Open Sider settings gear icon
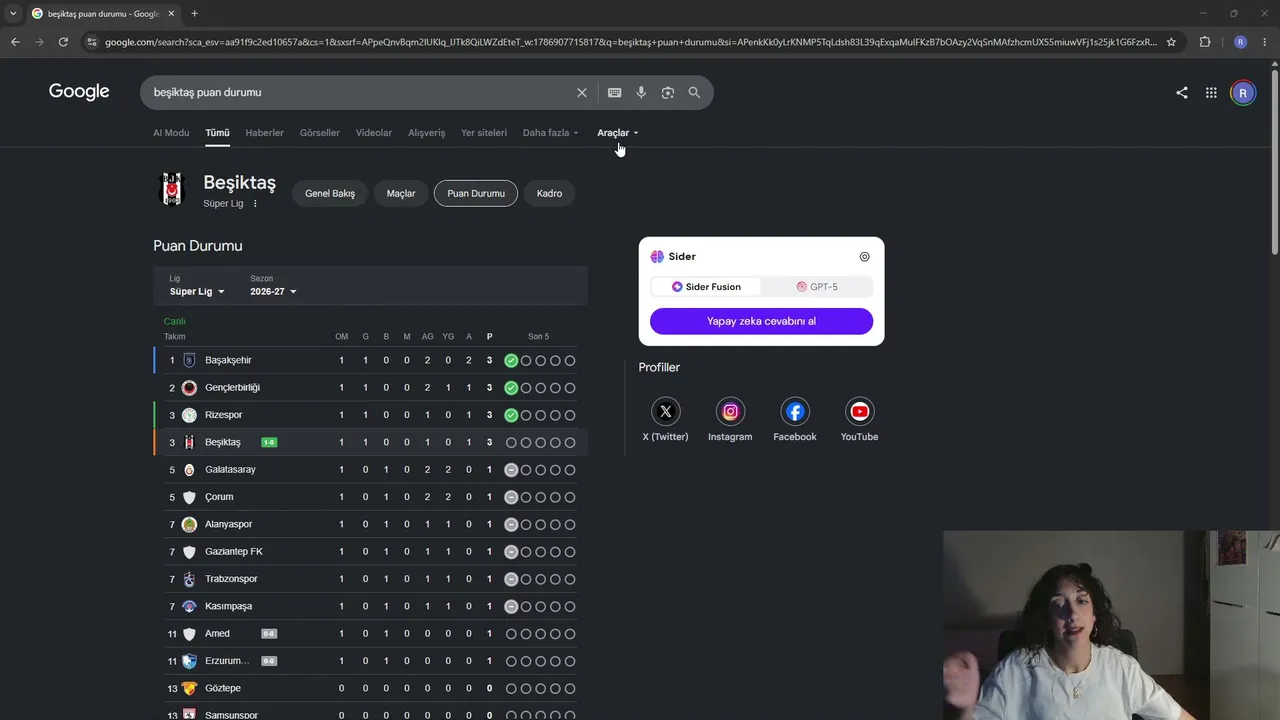1280x720 pixels. pos(865,257)
